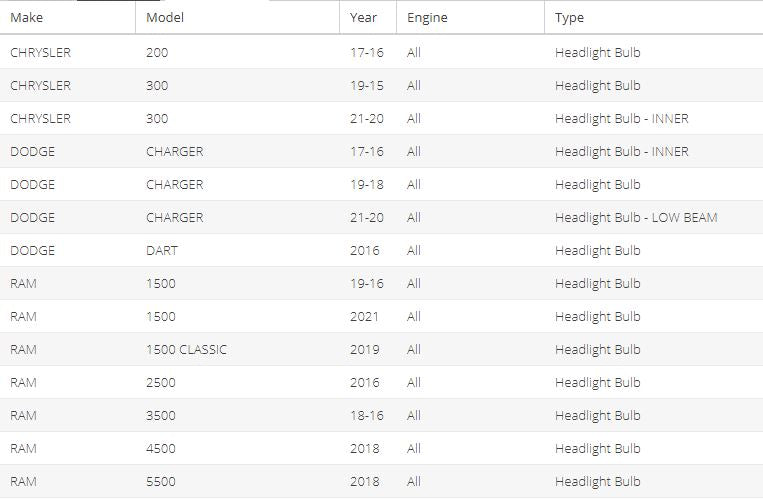Select Dodge Charger 17-16 row
Screen dimensions: 763x500
[382, 151]
